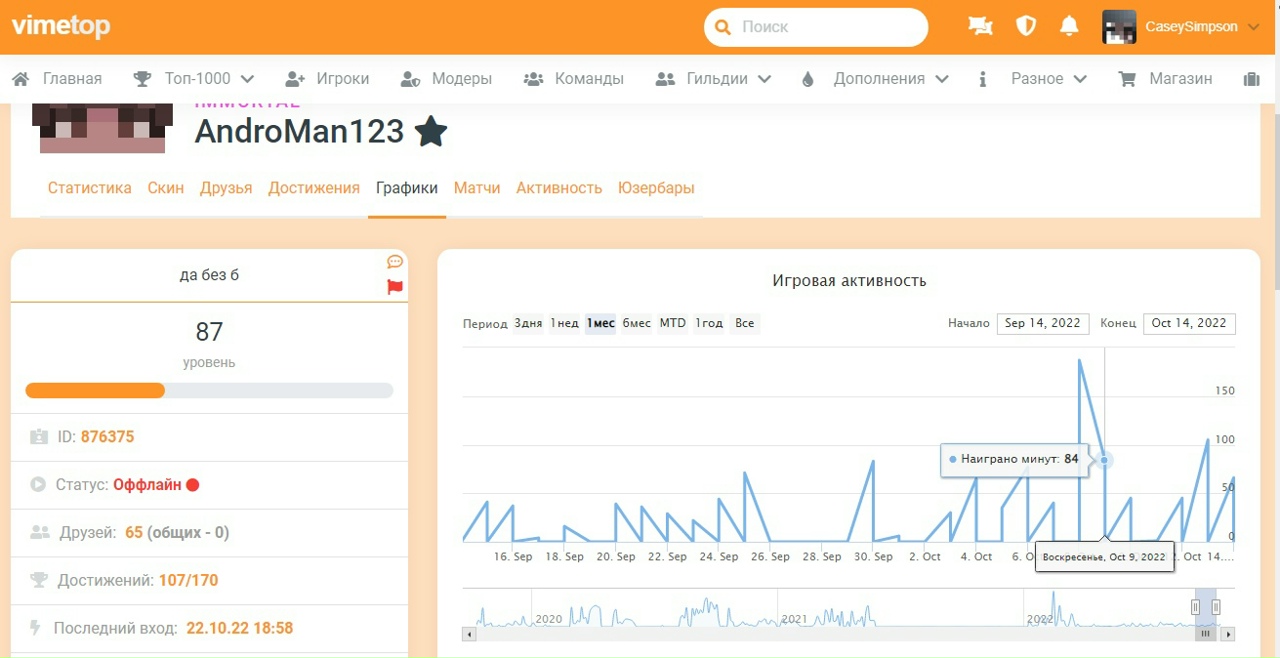The image size is (1280, 658).
Task: Switch to the Статистика tab
Action: [x=89, y=188]
